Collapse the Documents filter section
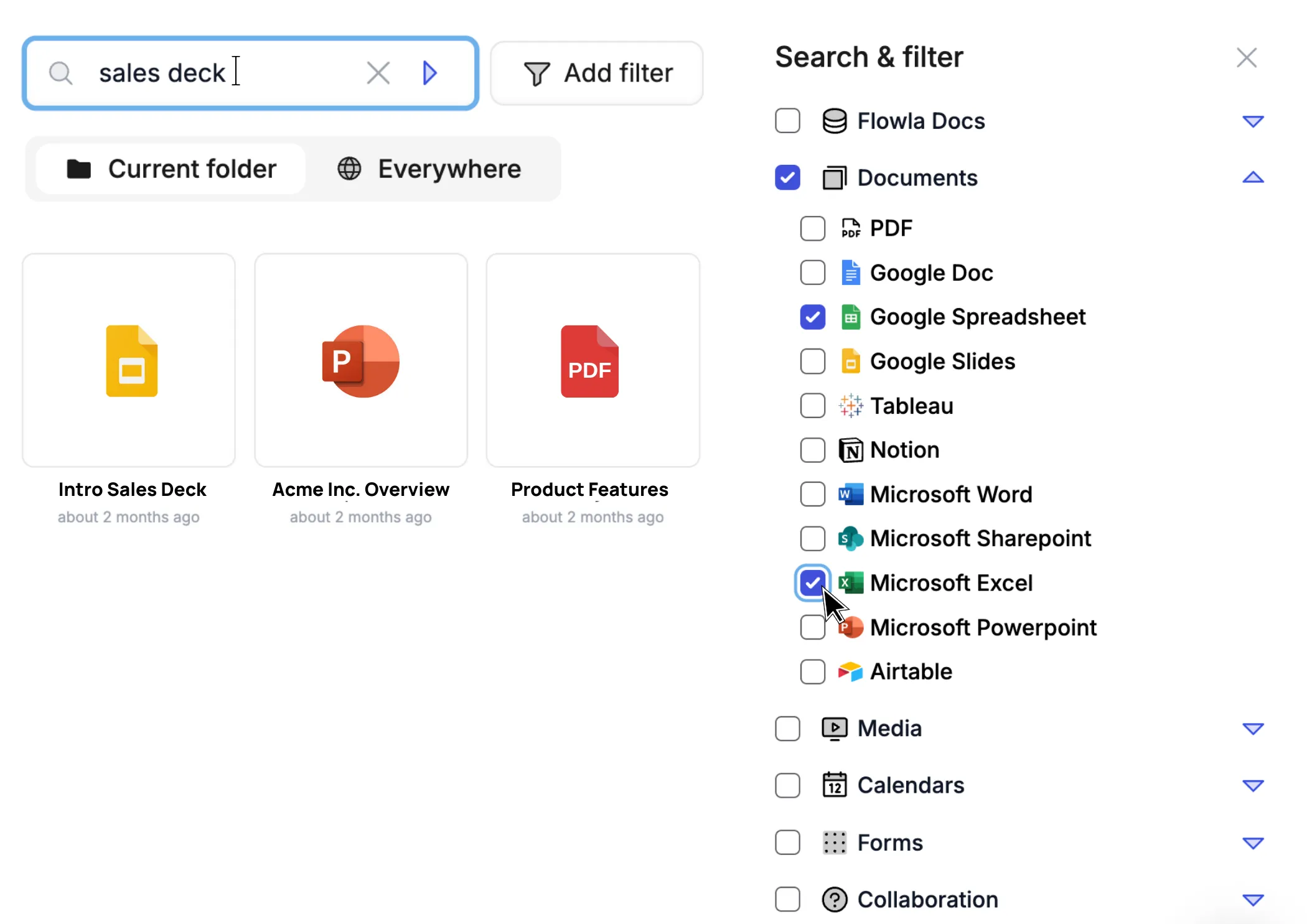1307x924 pixels. pos(1252,178)
